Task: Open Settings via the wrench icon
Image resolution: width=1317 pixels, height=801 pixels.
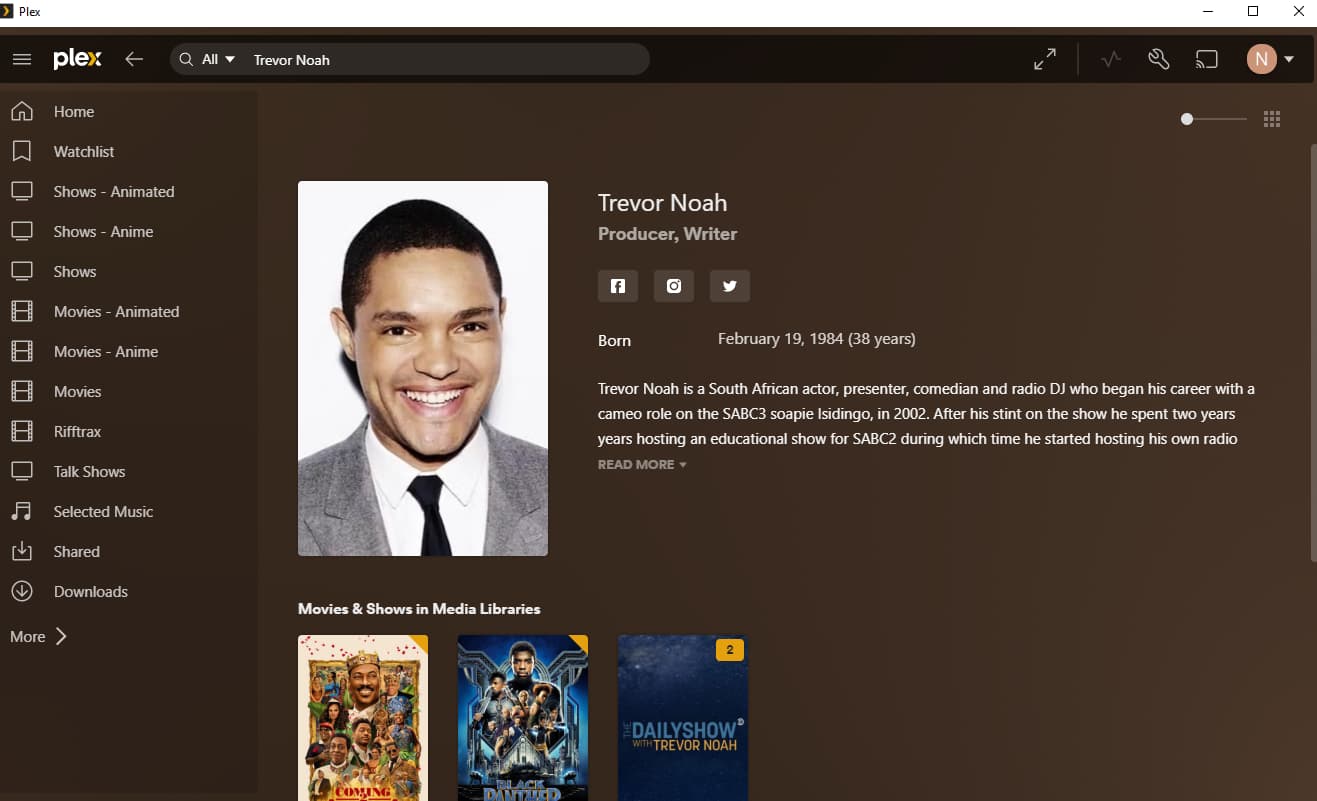Action: pos(1159,59)
